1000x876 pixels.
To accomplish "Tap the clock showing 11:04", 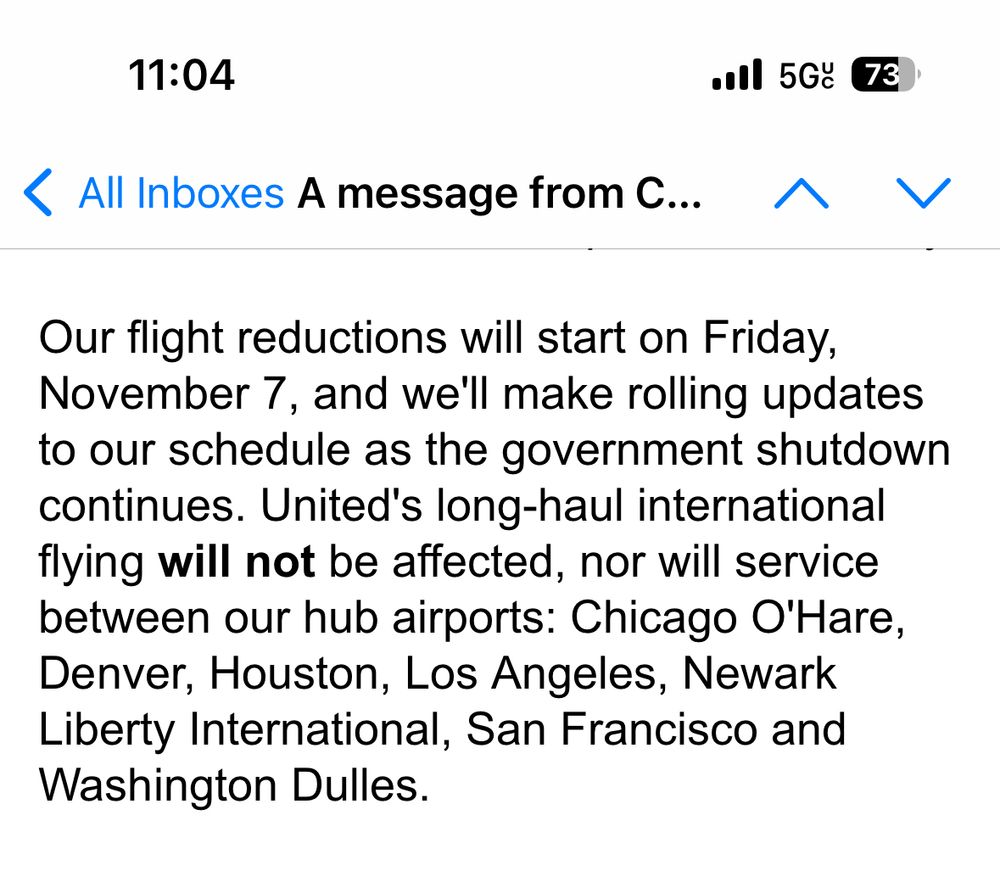I will click(182, 75).
